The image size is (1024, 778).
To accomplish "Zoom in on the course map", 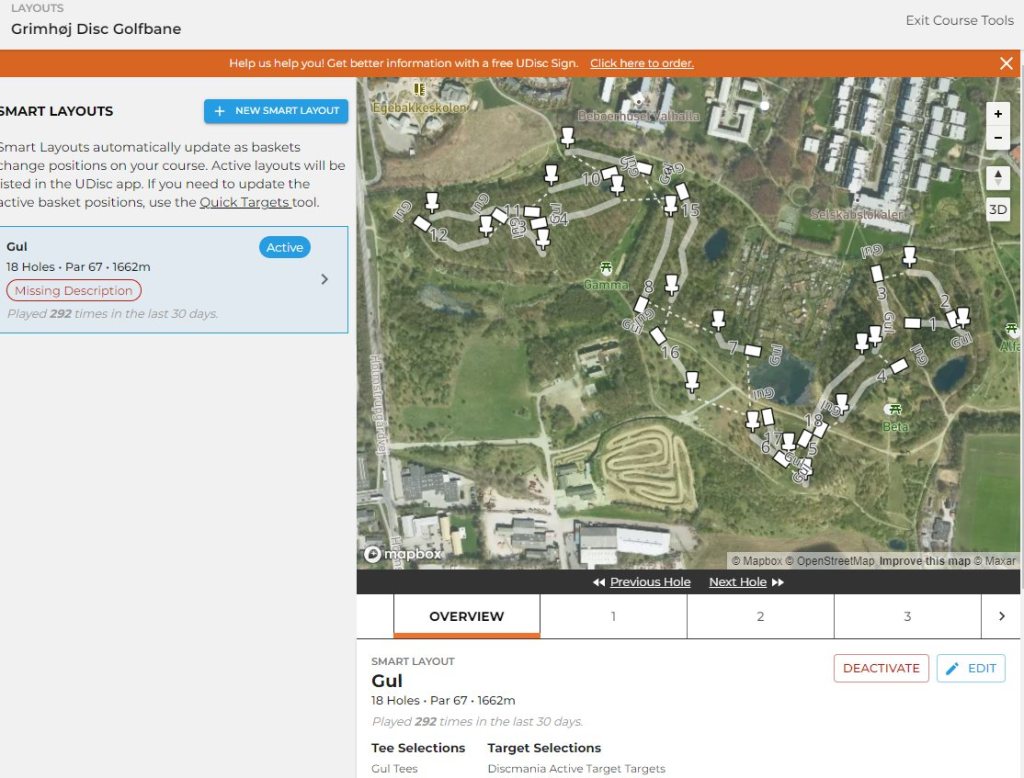I will (x=998, y=114).
